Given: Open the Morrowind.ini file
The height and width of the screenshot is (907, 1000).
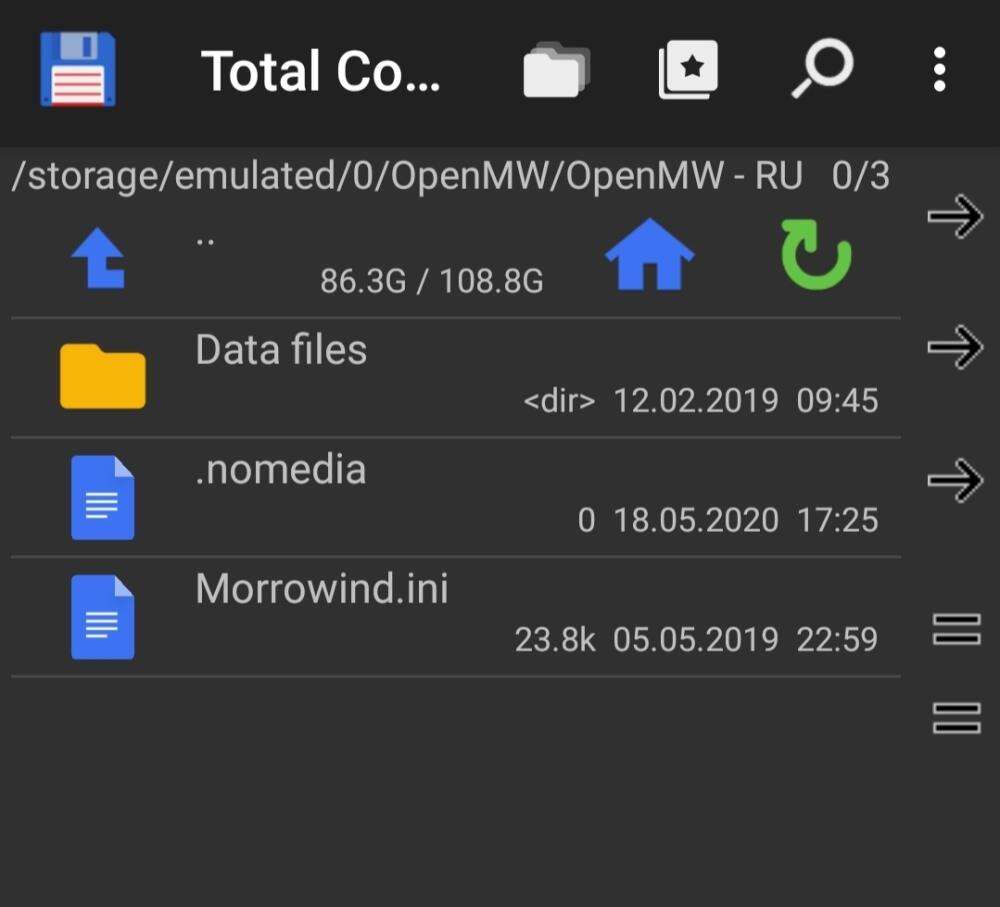Looking at the screenshot, I should [x=456, y=617].
